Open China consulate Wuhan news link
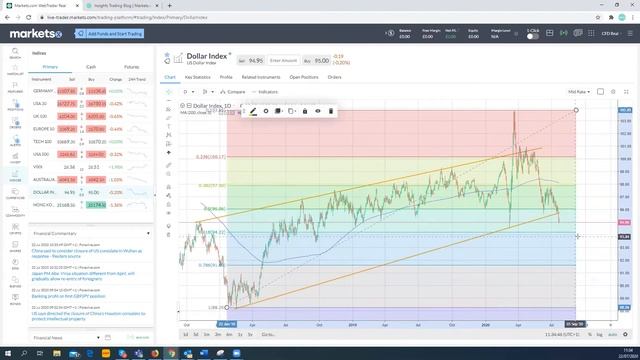The image size is (640, 360). (87, 253)
